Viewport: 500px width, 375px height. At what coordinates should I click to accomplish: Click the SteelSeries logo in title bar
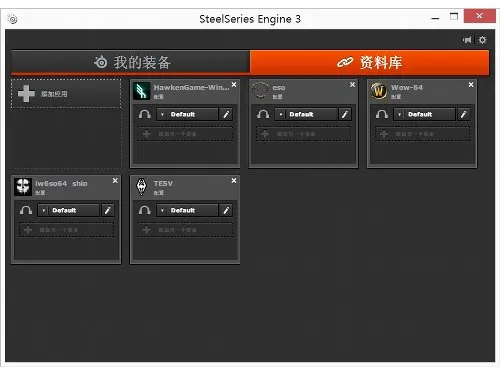tap(13, 19)
